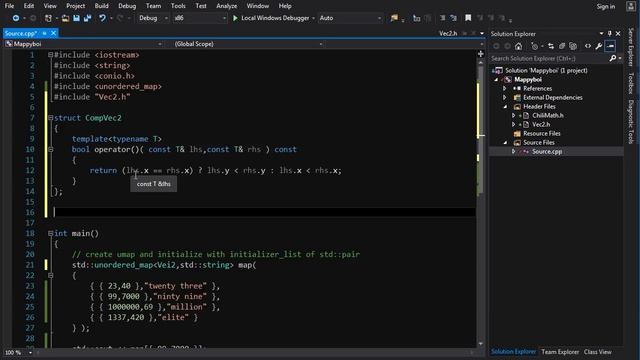
Task: Expand the References node
Action: (x=504, y=89)
